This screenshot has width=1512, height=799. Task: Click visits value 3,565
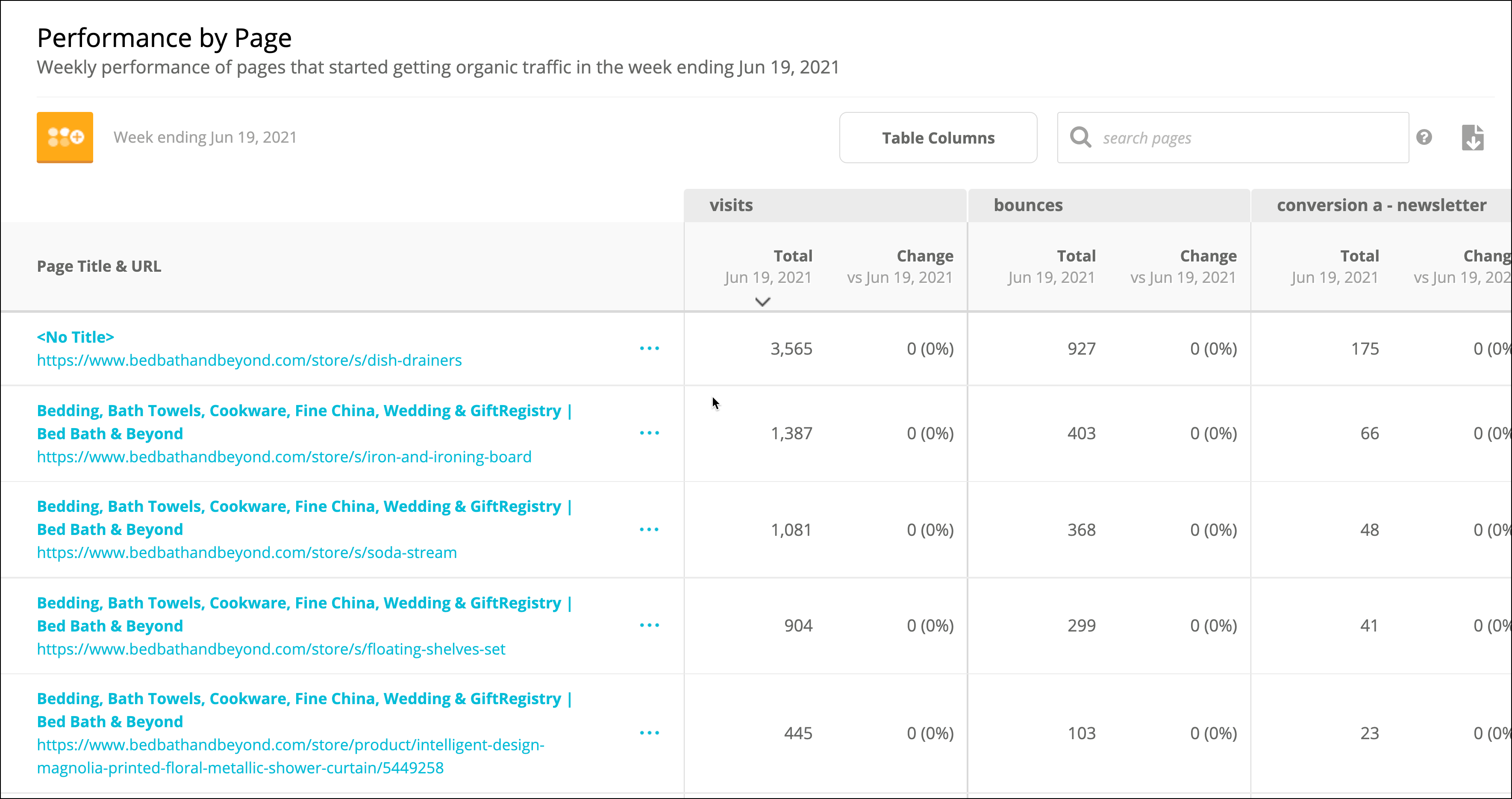(x=791, y=349)
